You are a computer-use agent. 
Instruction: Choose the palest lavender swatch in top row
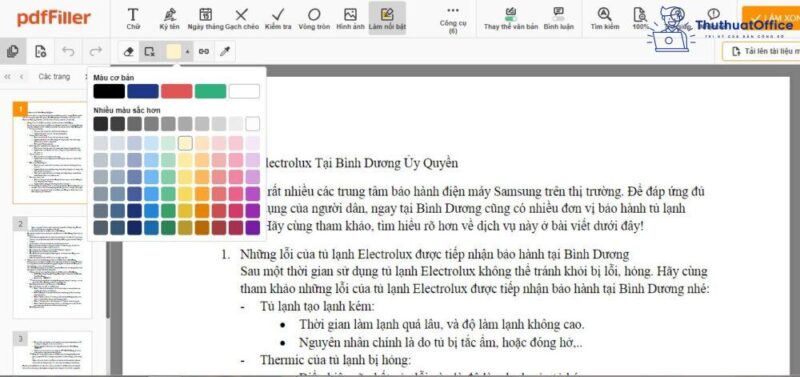coord(253,143)
